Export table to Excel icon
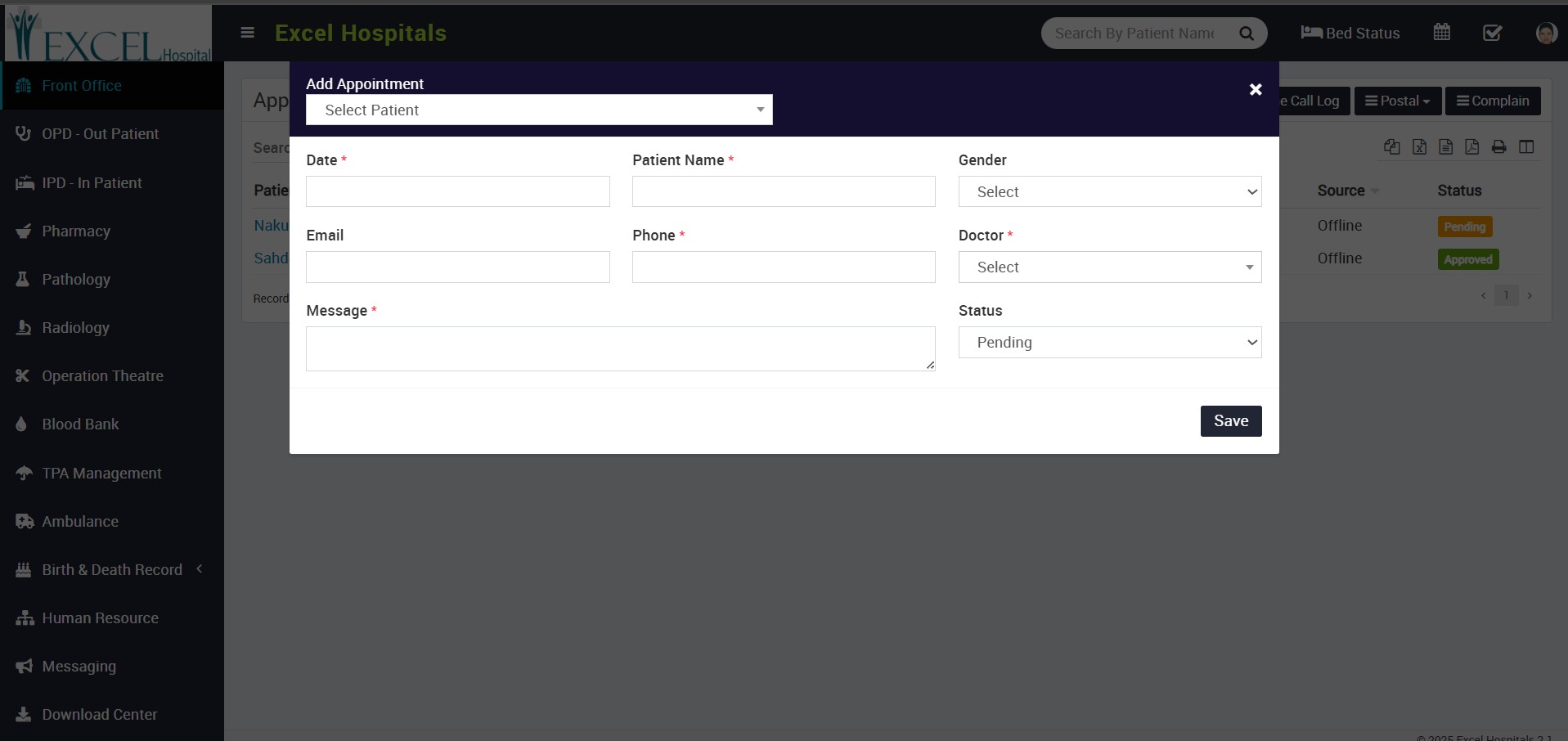Image resolution: width=1568 pixels, height=741 pixels. click(x=1419, y=146)
